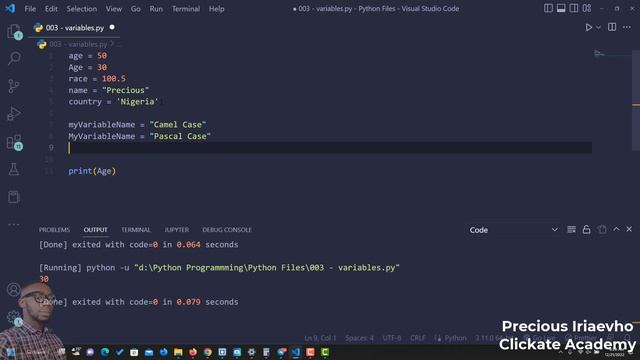Image resolution: width=640 pixels, height=360 pixels.
Task: Click the minimap code preview
Action: click(x=599, y=53)
